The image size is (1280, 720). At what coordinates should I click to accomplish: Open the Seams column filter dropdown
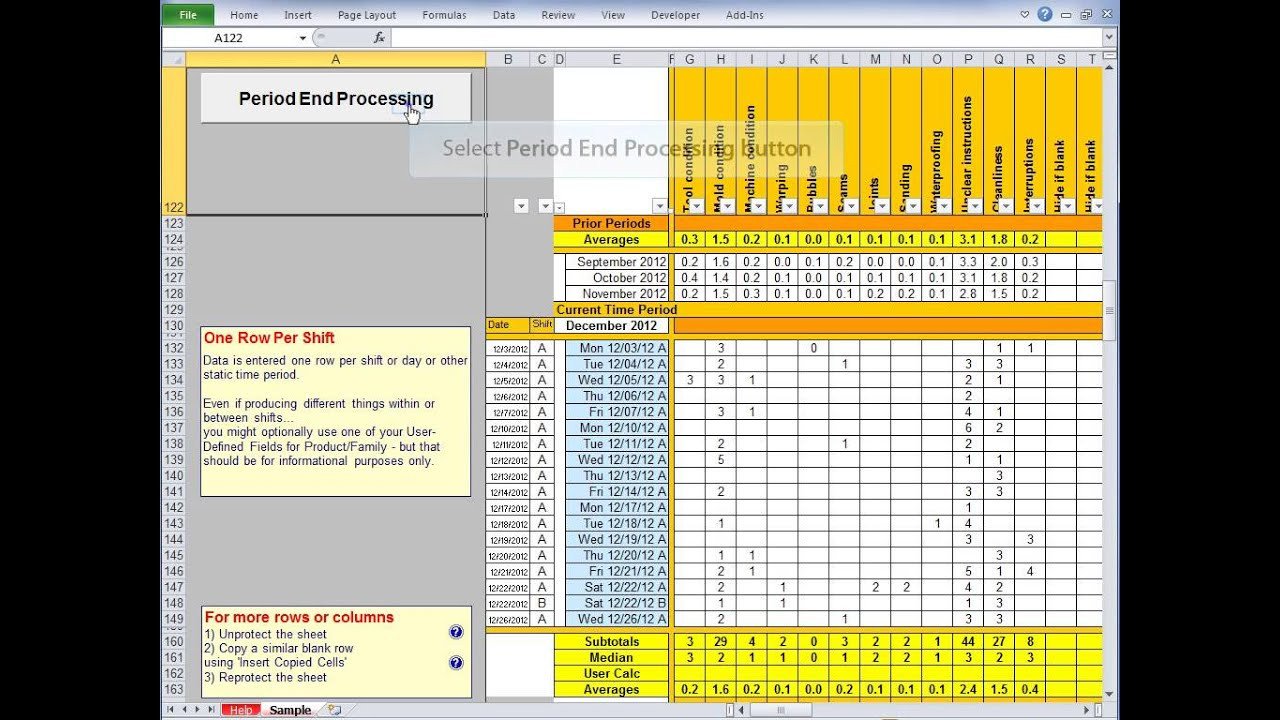[x=850, y=206]
